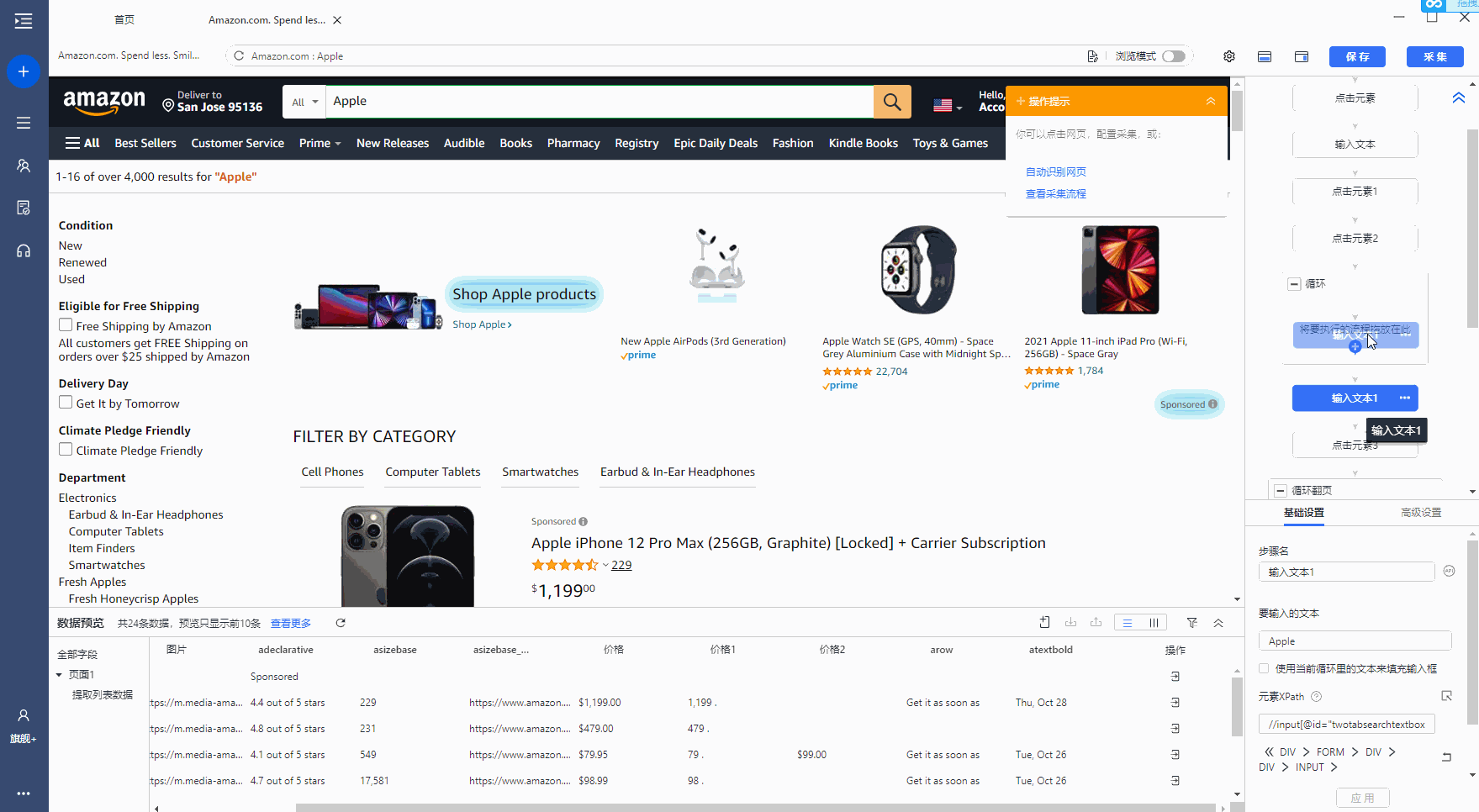The image size is (1479, 812).
Task: Open Best Sellers in Amazon nav
Action: [x=145, y=143]
